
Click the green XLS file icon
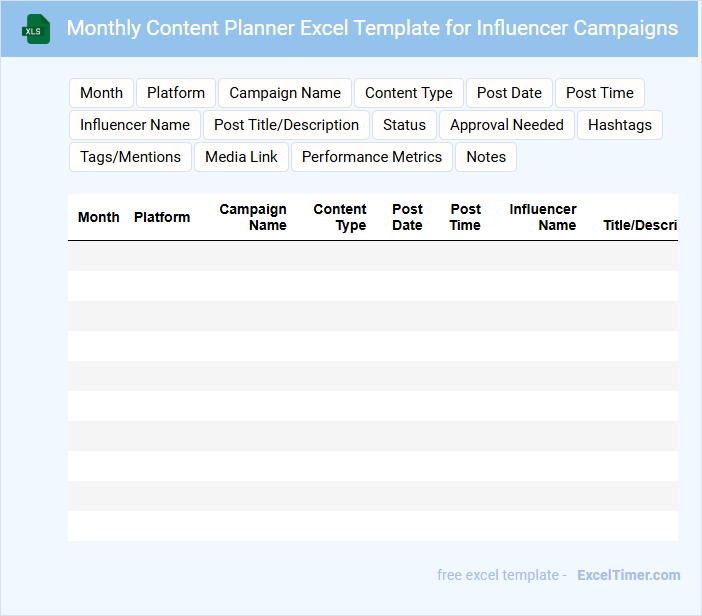coord(36,29)
